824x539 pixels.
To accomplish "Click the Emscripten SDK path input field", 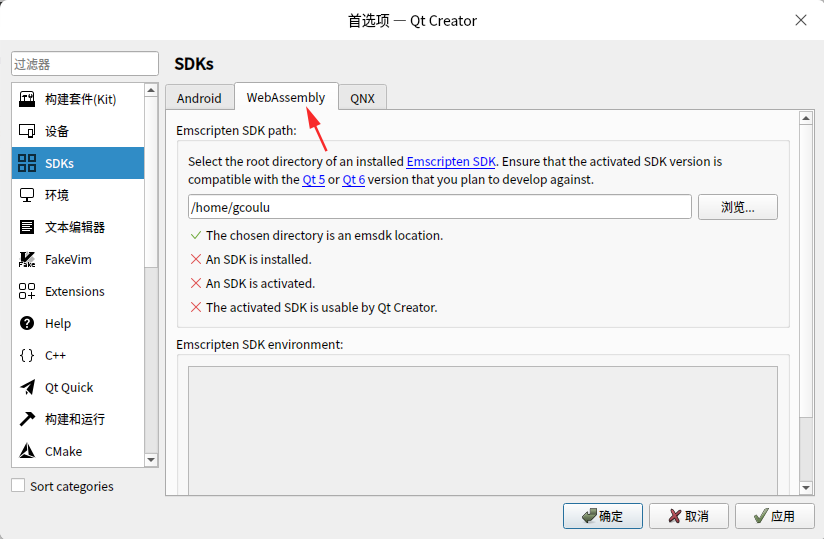I will [439, 207].
